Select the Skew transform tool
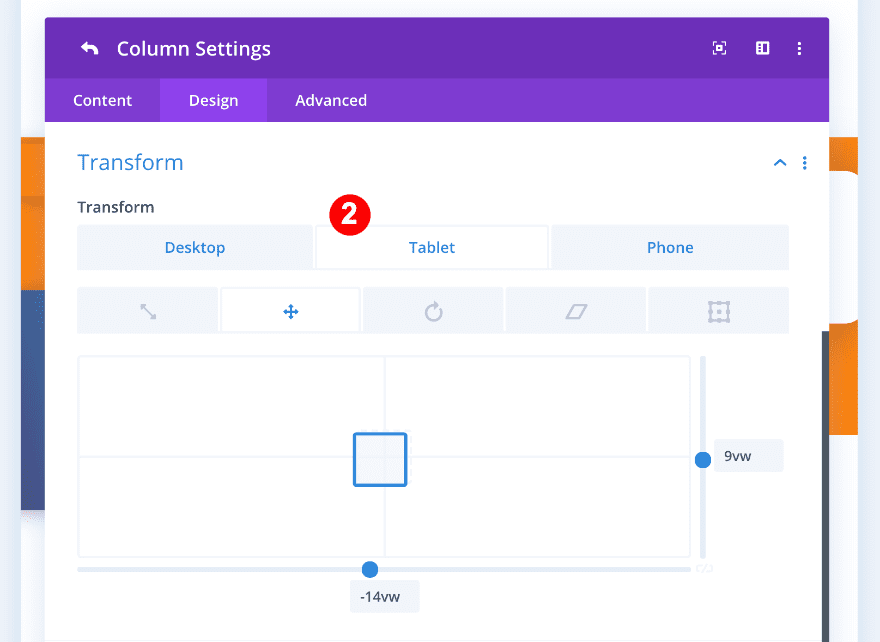The image size is (880, 642). pos(575,310)
